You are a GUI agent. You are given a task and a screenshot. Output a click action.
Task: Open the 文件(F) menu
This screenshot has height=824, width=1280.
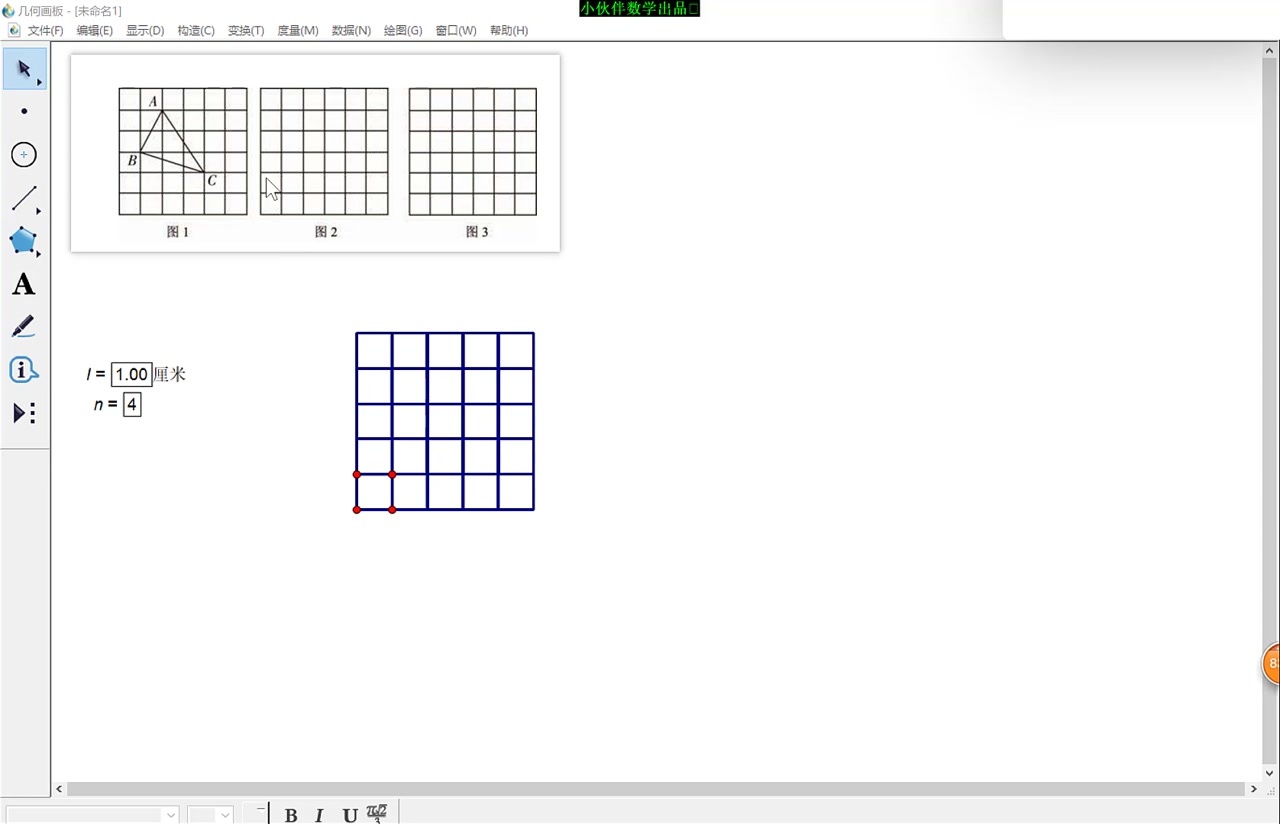coord(45,30)
